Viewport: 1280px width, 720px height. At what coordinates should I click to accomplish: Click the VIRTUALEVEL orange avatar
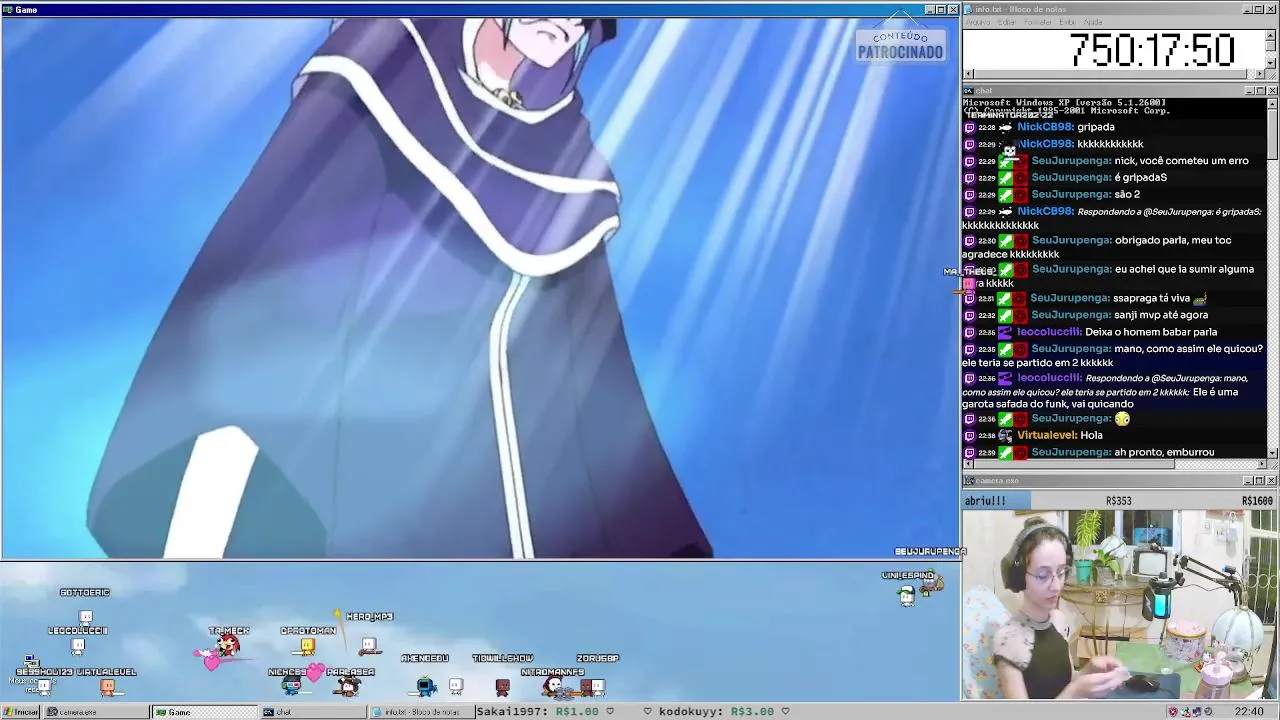tap(107, 687)
